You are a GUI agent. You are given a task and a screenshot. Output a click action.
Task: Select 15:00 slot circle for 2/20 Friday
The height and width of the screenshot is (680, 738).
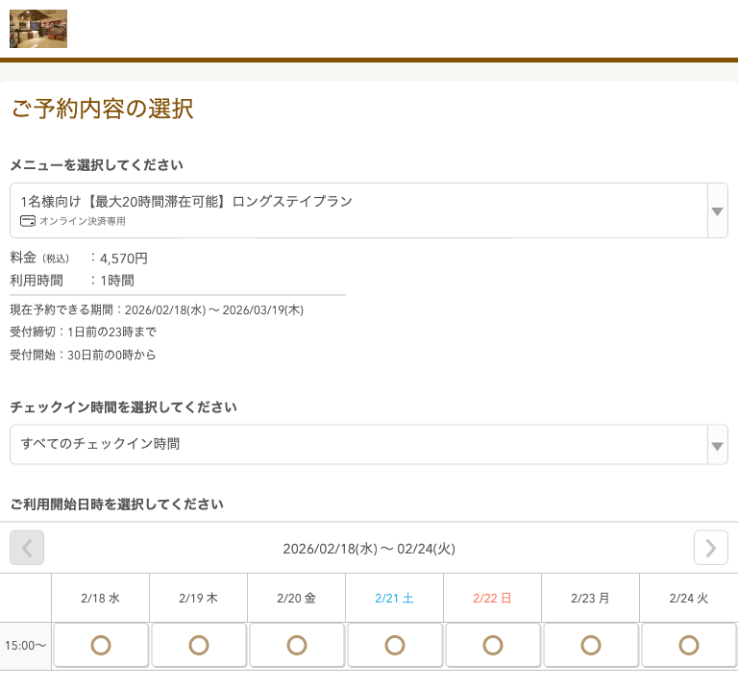click(x=296, y=645)
